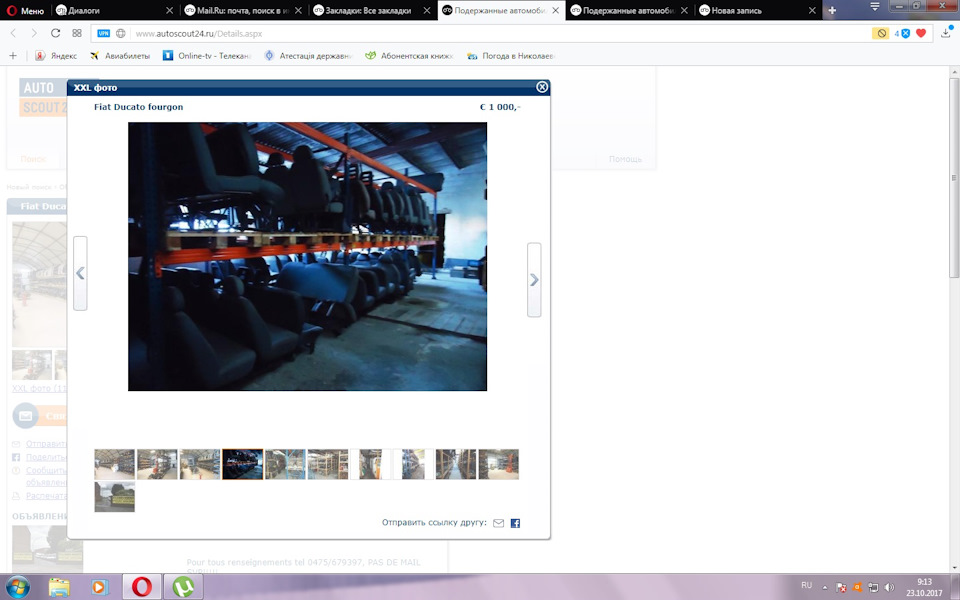Close the Новая запись tab

pos(812,10)
